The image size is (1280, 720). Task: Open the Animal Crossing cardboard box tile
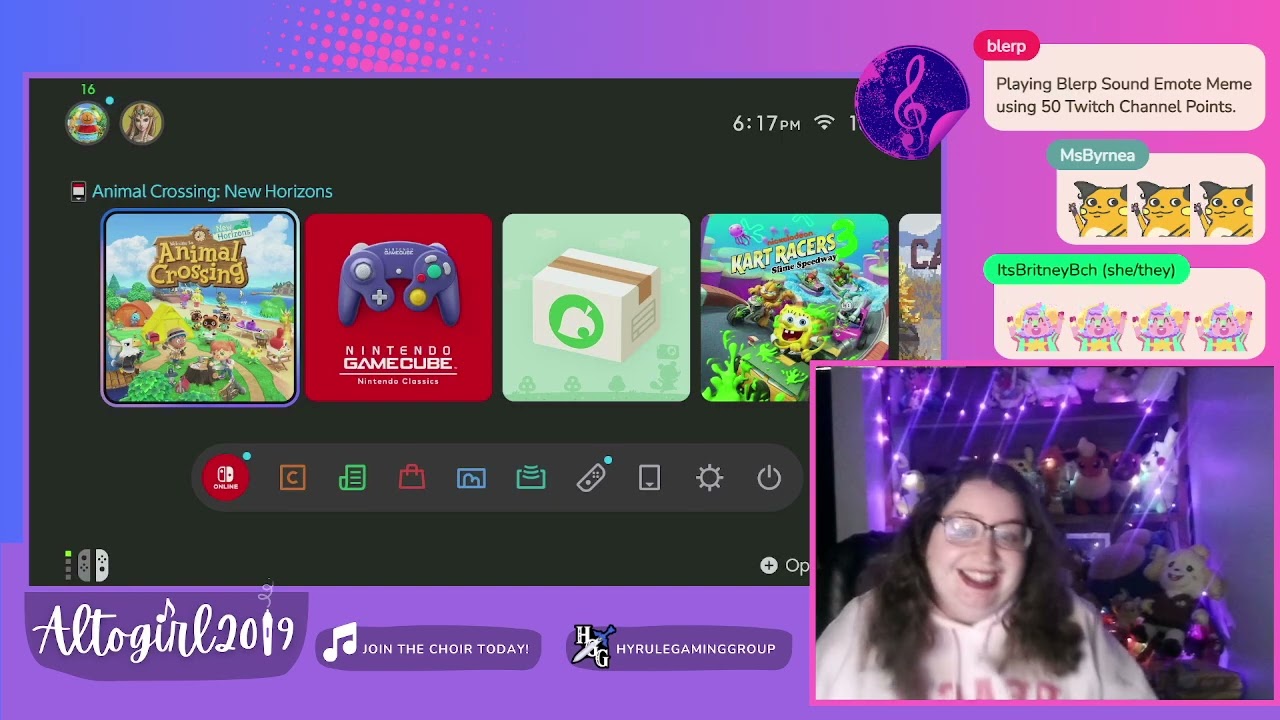point(596,308)
